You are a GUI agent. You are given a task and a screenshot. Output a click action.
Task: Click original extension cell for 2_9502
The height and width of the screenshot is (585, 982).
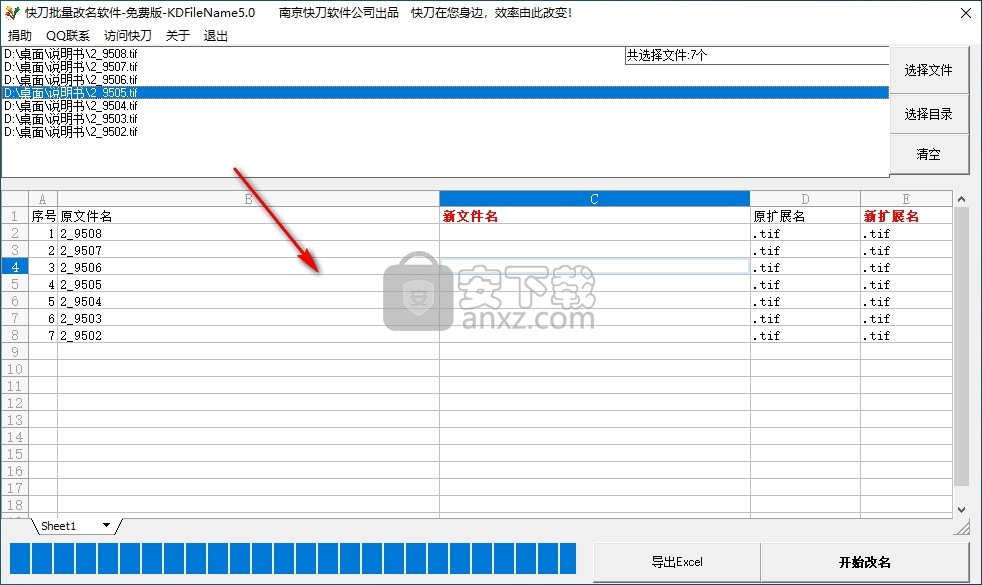click(x=805, y=335)
